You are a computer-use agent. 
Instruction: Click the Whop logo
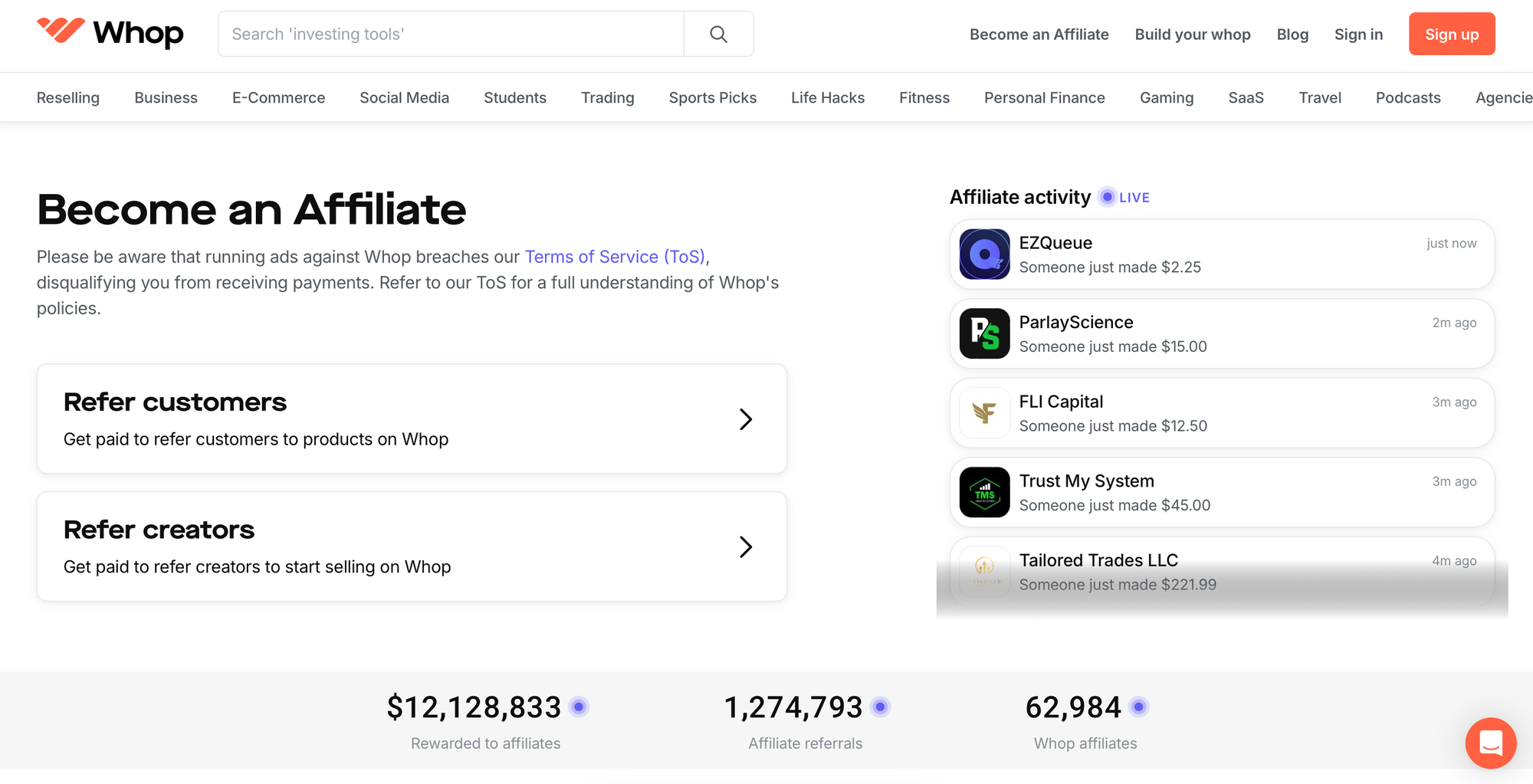tap(110, 33)
